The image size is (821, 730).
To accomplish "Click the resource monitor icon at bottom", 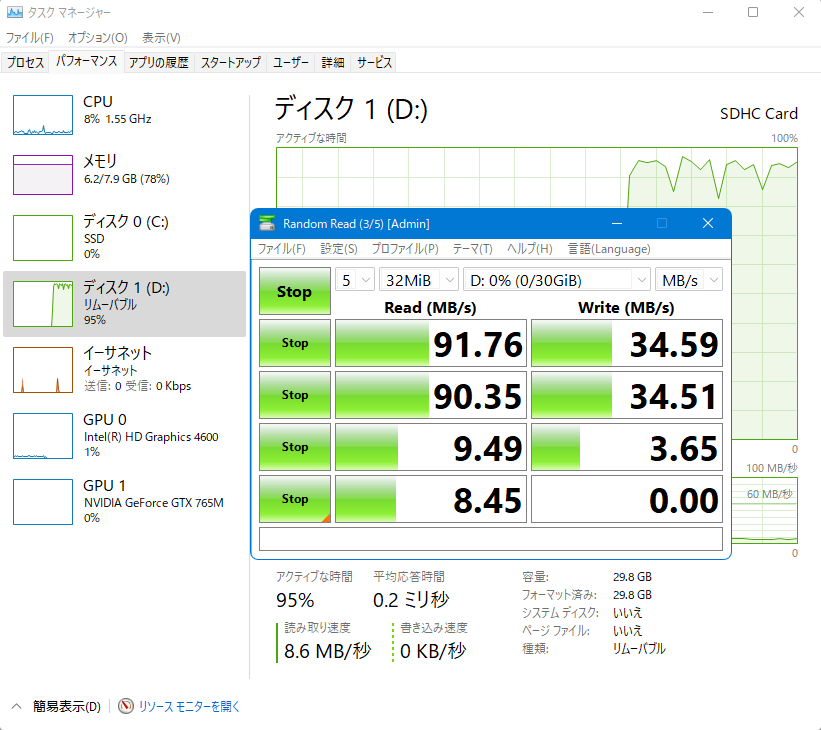I will [126, 706].
